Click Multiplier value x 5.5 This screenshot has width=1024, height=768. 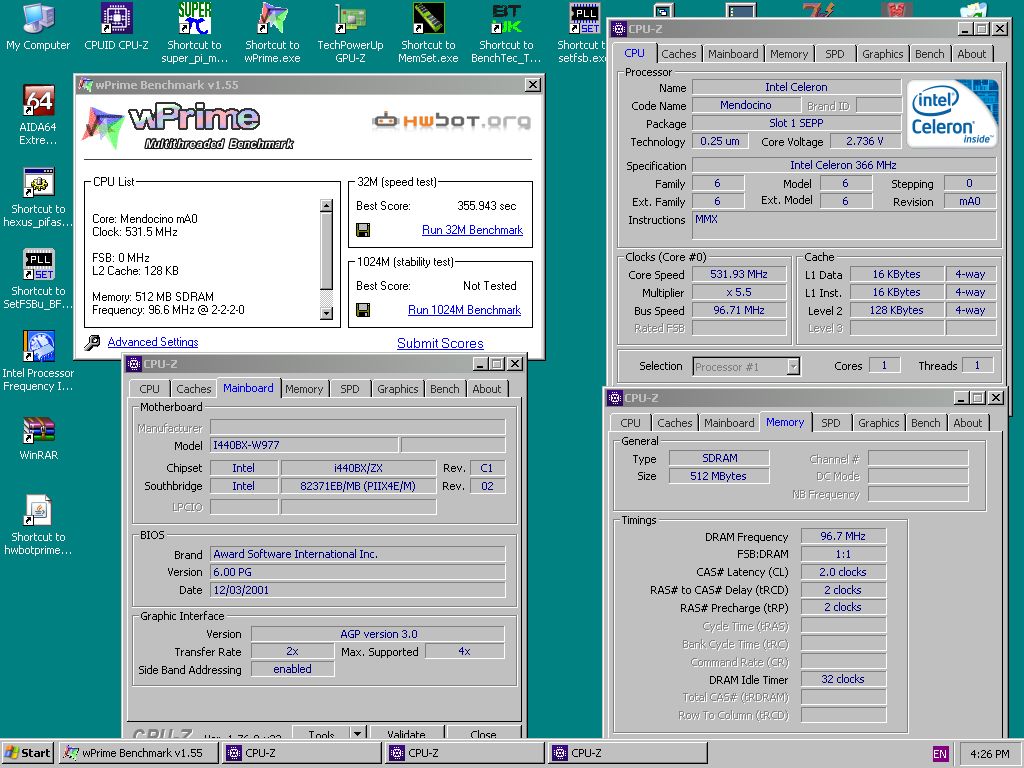739,293
